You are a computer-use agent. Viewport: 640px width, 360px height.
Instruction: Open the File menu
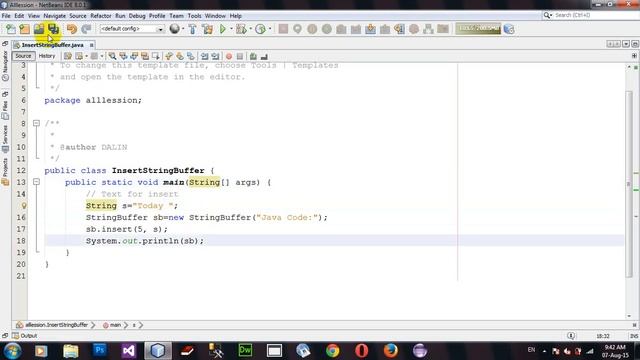click(6, 16)
